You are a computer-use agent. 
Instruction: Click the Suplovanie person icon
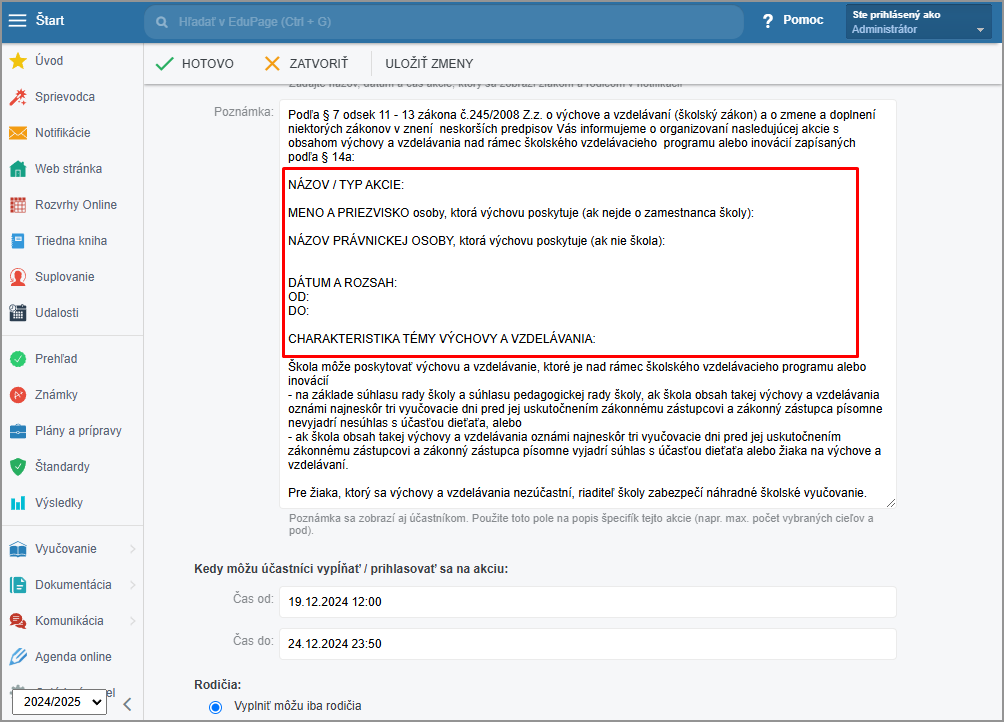pyautogui.click(x=17, y=277)
